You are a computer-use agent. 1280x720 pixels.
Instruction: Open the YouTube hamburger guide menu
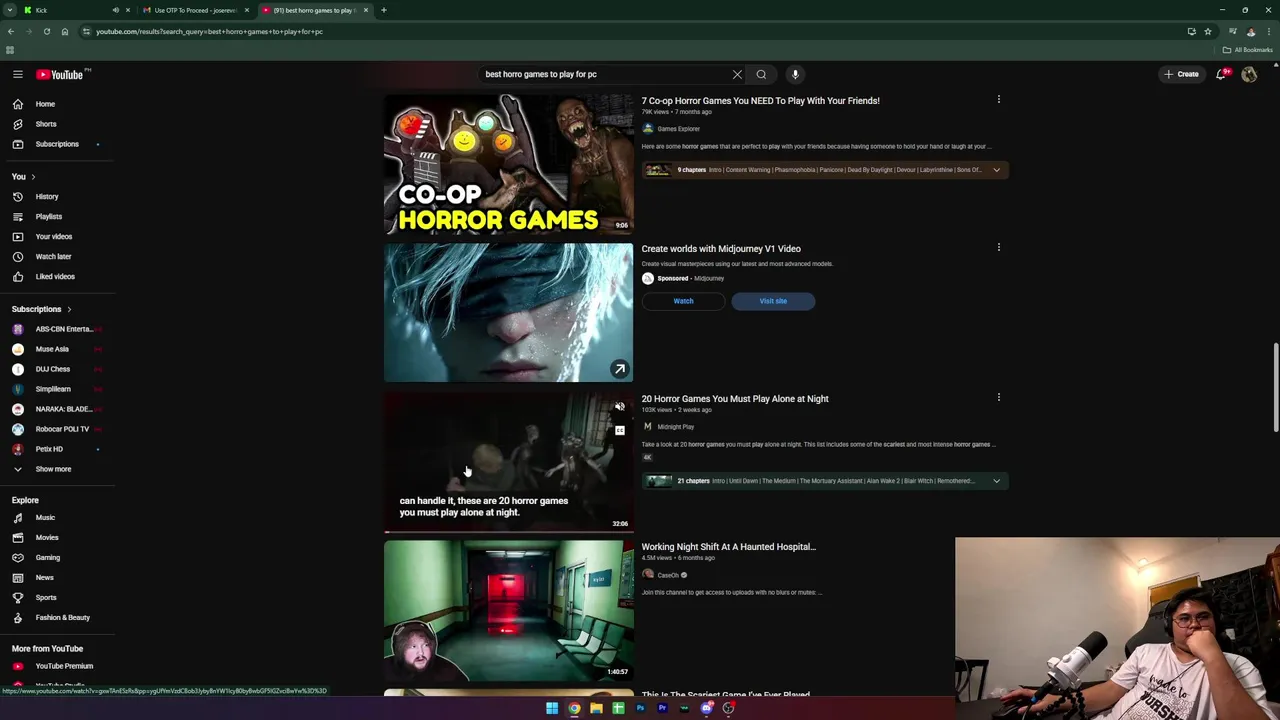click(18, 74)
